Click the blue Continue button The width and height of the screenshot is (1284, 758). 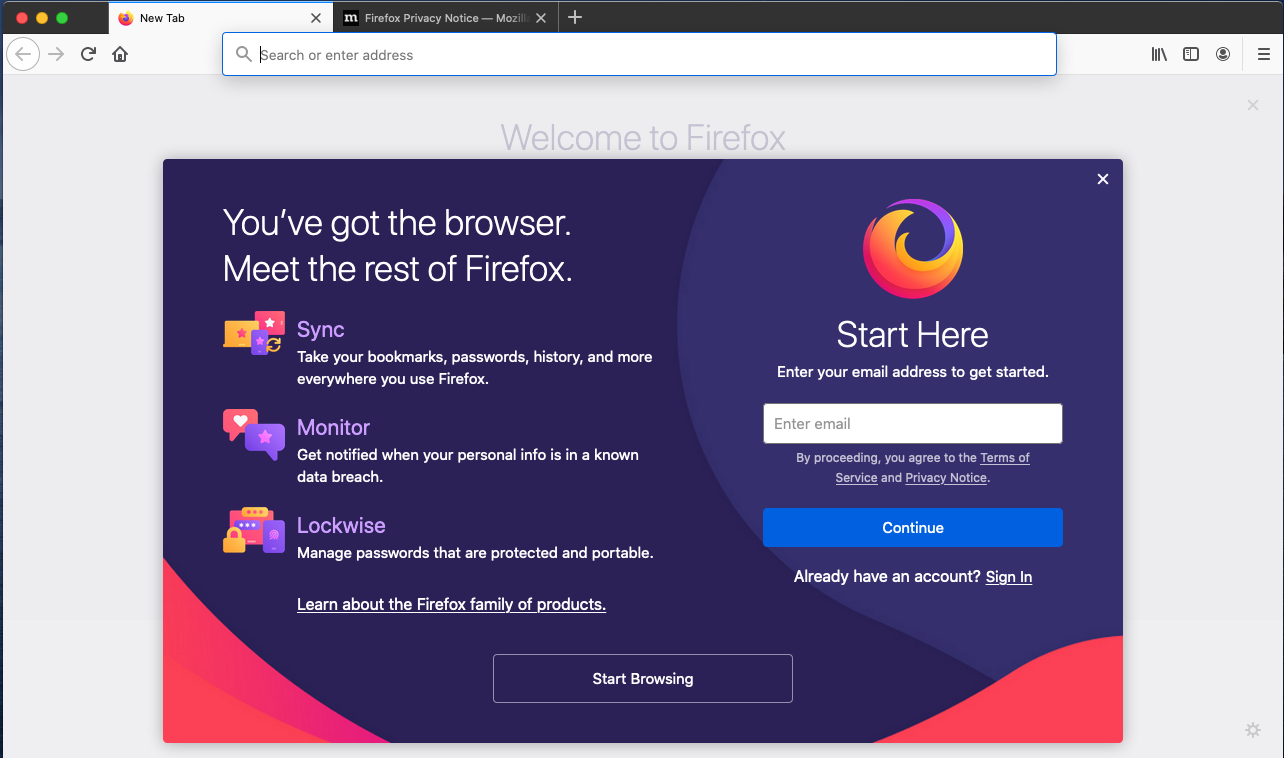tap(913, 528)
